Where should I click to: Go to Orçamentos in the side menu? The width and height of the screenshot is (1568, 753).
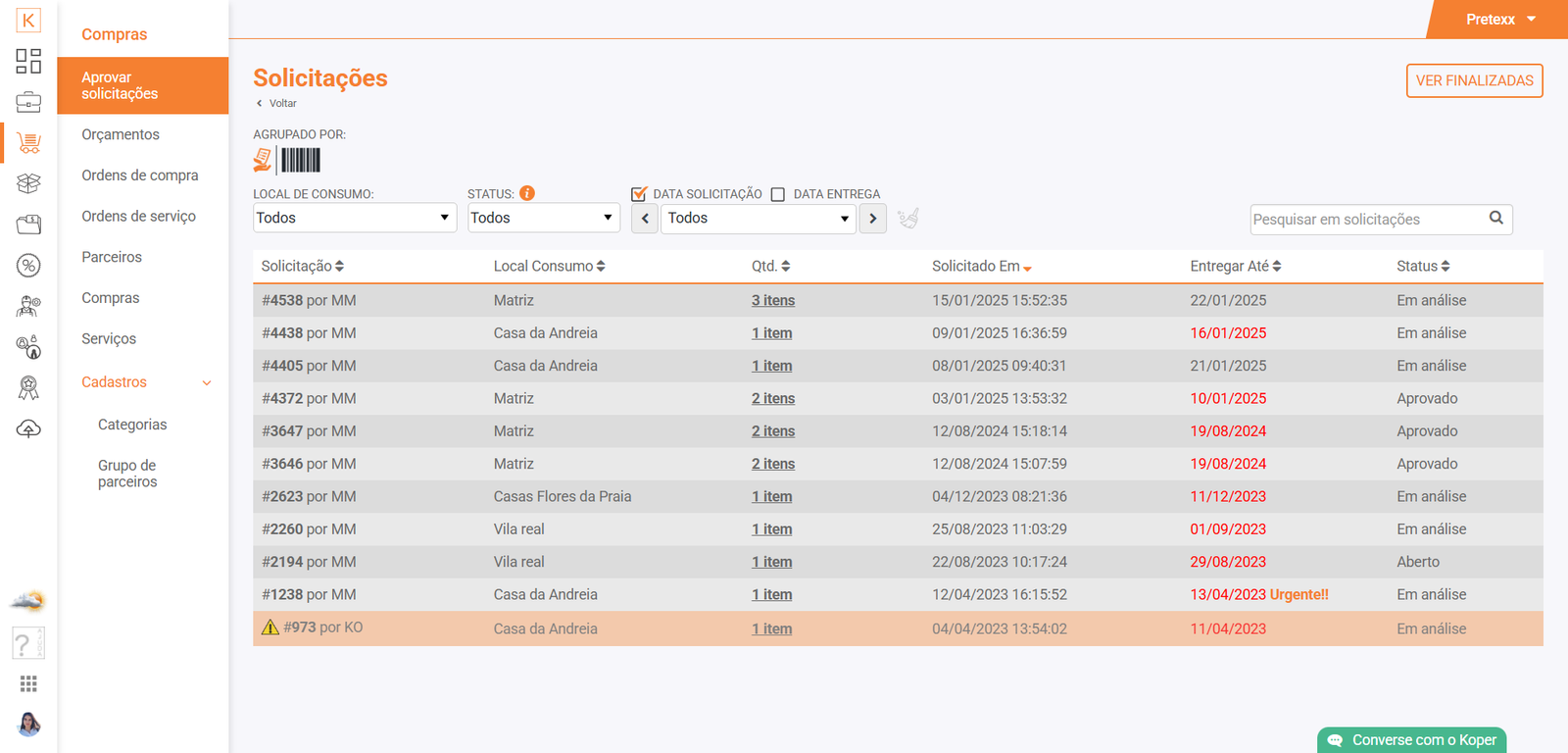(121, 134)
